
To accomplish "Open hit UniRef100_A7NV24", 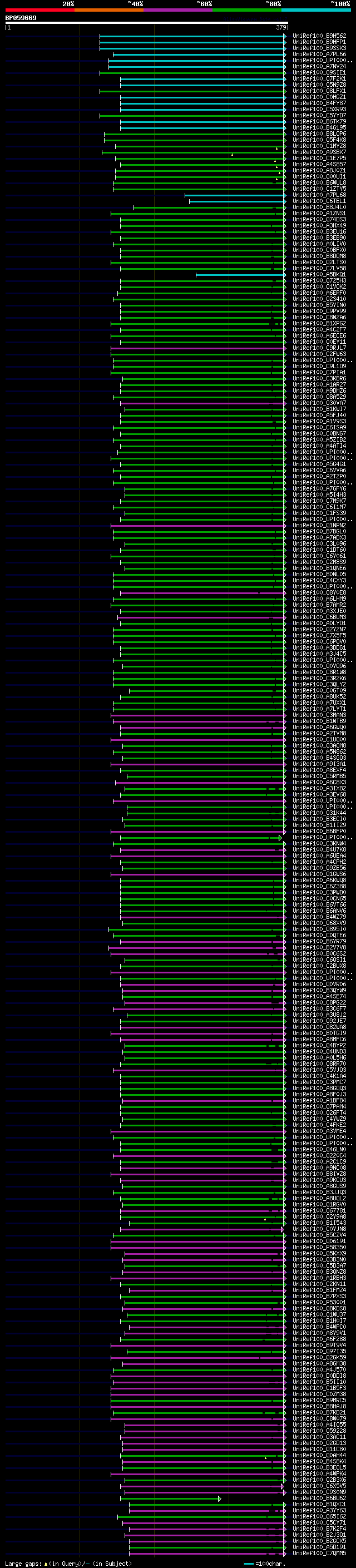I will tap(319, 66).
